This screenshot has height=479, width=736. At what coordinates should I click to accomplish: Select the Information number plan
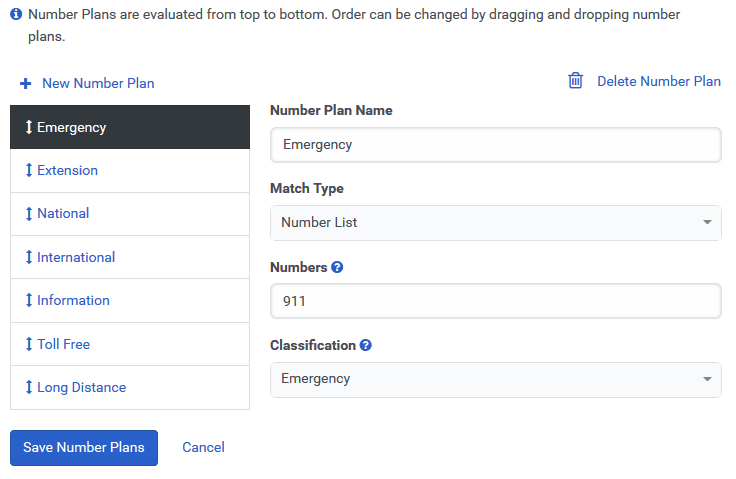pos(73,300)
